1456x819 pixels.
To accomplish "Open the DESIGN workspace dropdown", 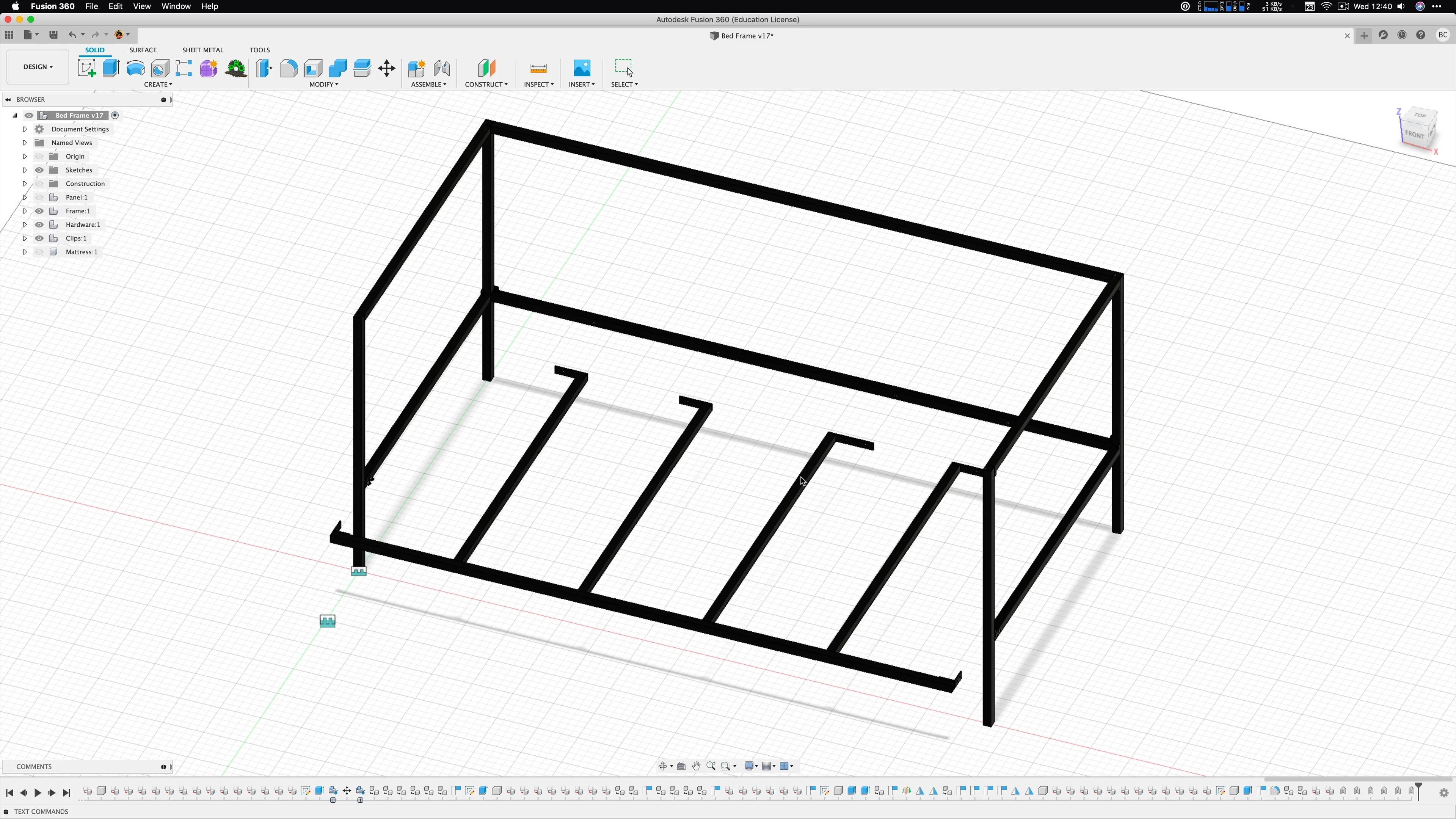I will tap(37, 67).
